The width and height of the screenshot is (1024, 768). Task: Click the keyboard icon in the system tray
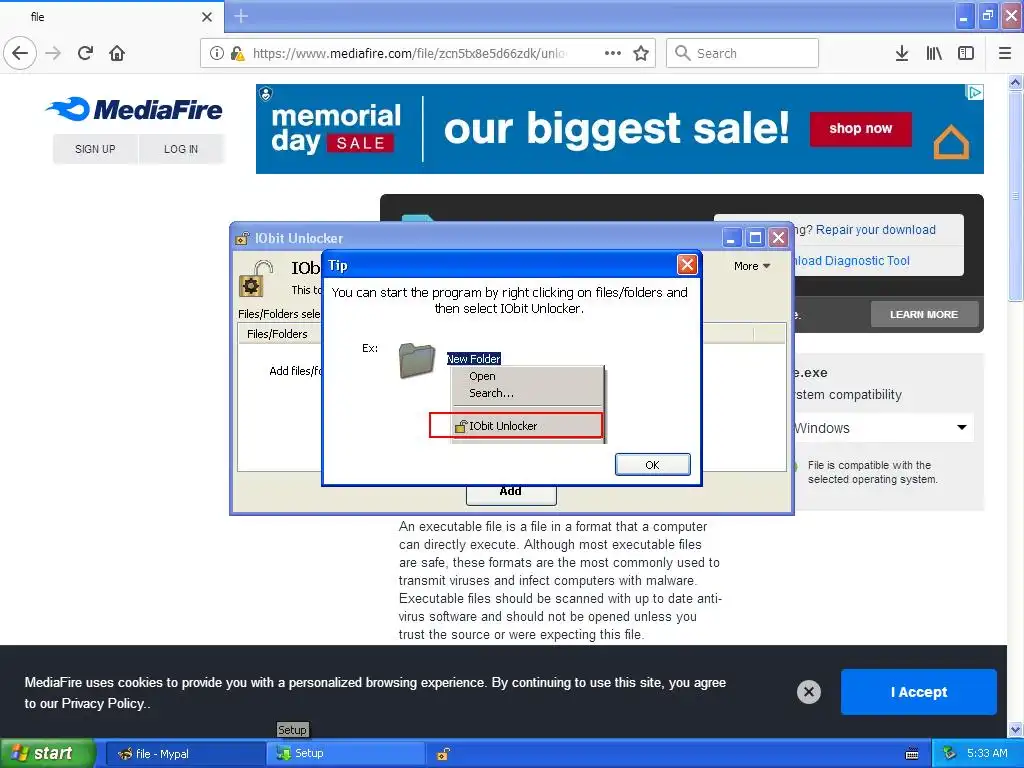pos(912,754)
